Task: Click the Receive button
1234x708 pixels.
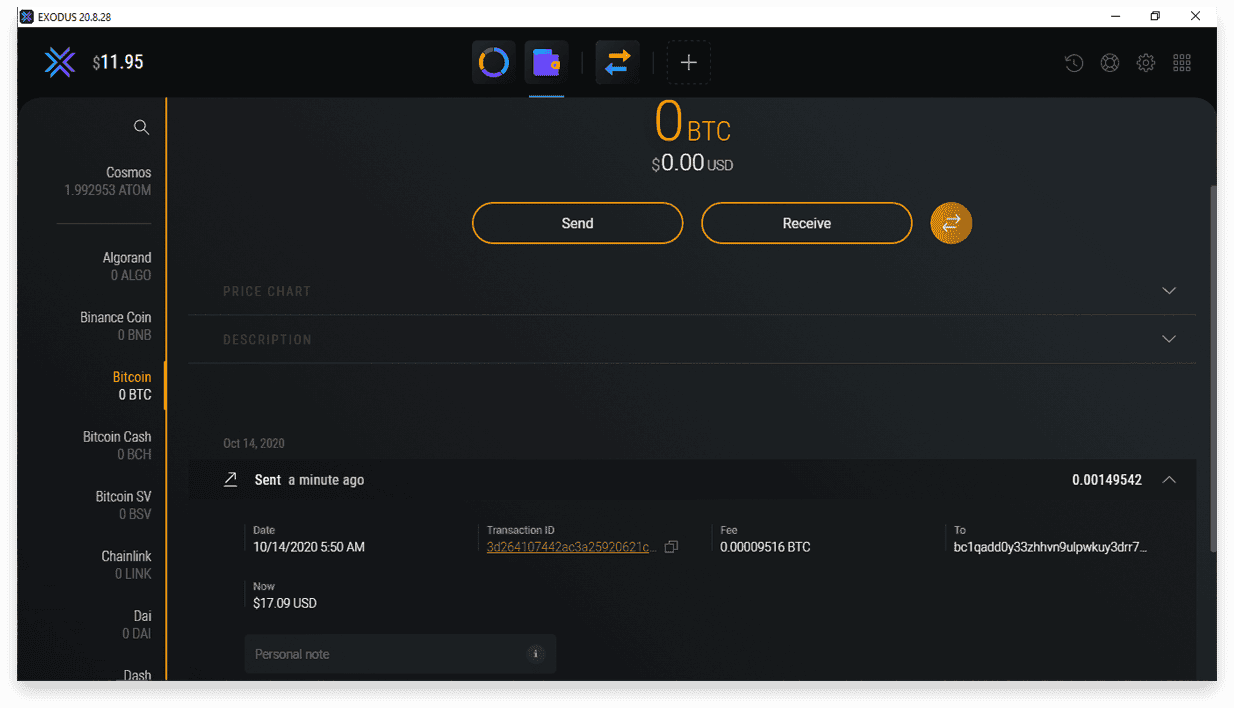Action: (x=806, y=223)
